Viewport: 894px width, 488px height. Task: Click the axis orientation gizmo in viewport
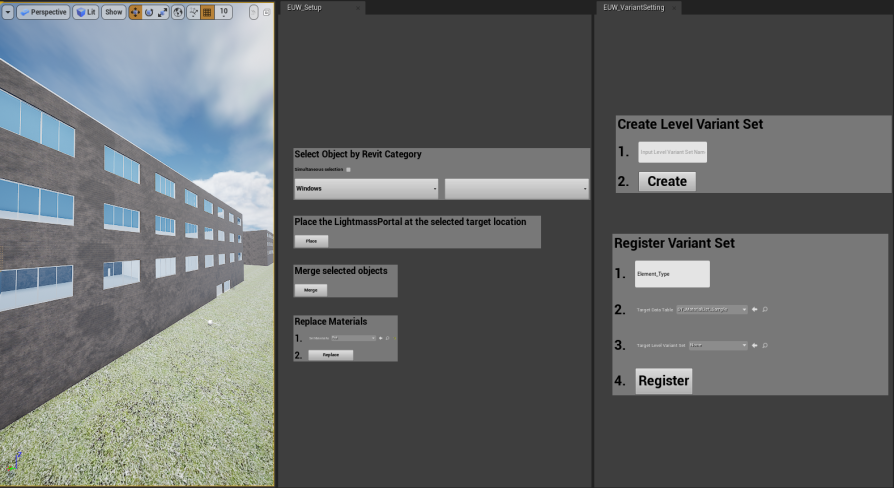(15, 462)
